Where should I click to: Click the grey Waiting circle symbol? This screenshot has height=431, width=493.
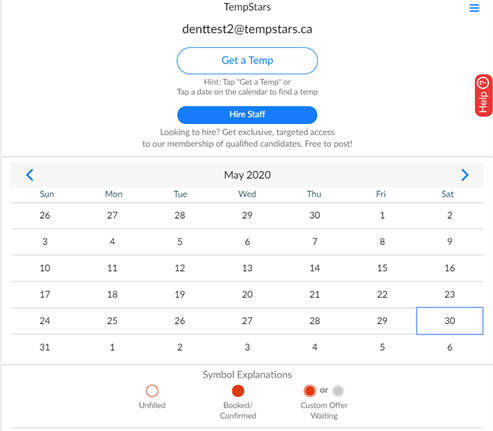(338, 391)
